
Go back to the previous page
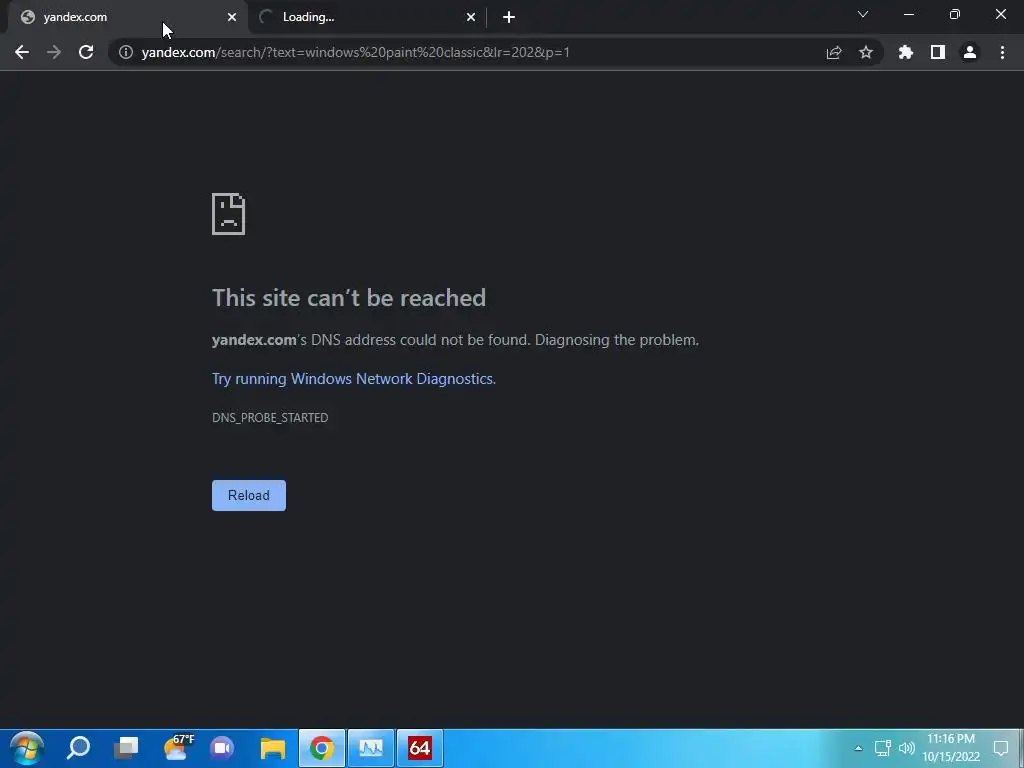click(22, 52)
